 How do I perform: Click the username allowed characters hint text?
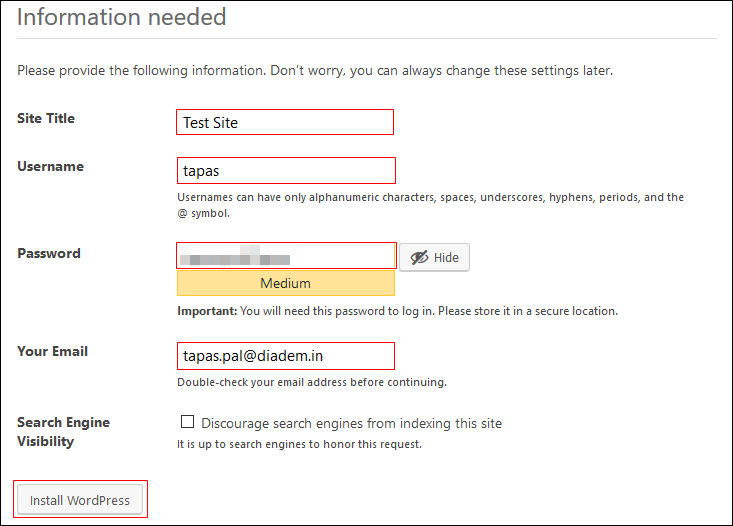(x=430, y=205)
